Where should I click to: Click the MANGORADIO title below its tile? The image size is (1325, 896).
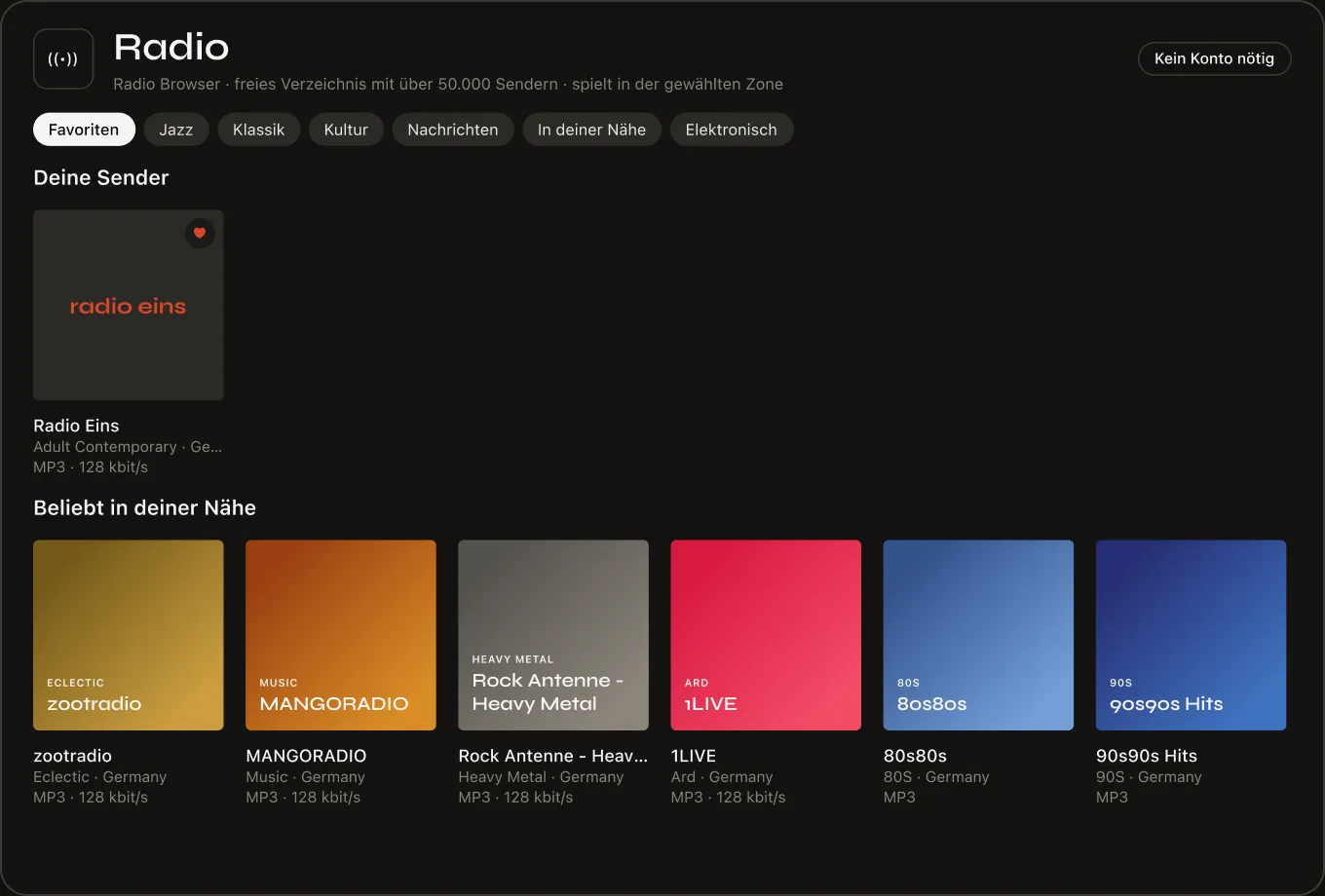point(306,756)
